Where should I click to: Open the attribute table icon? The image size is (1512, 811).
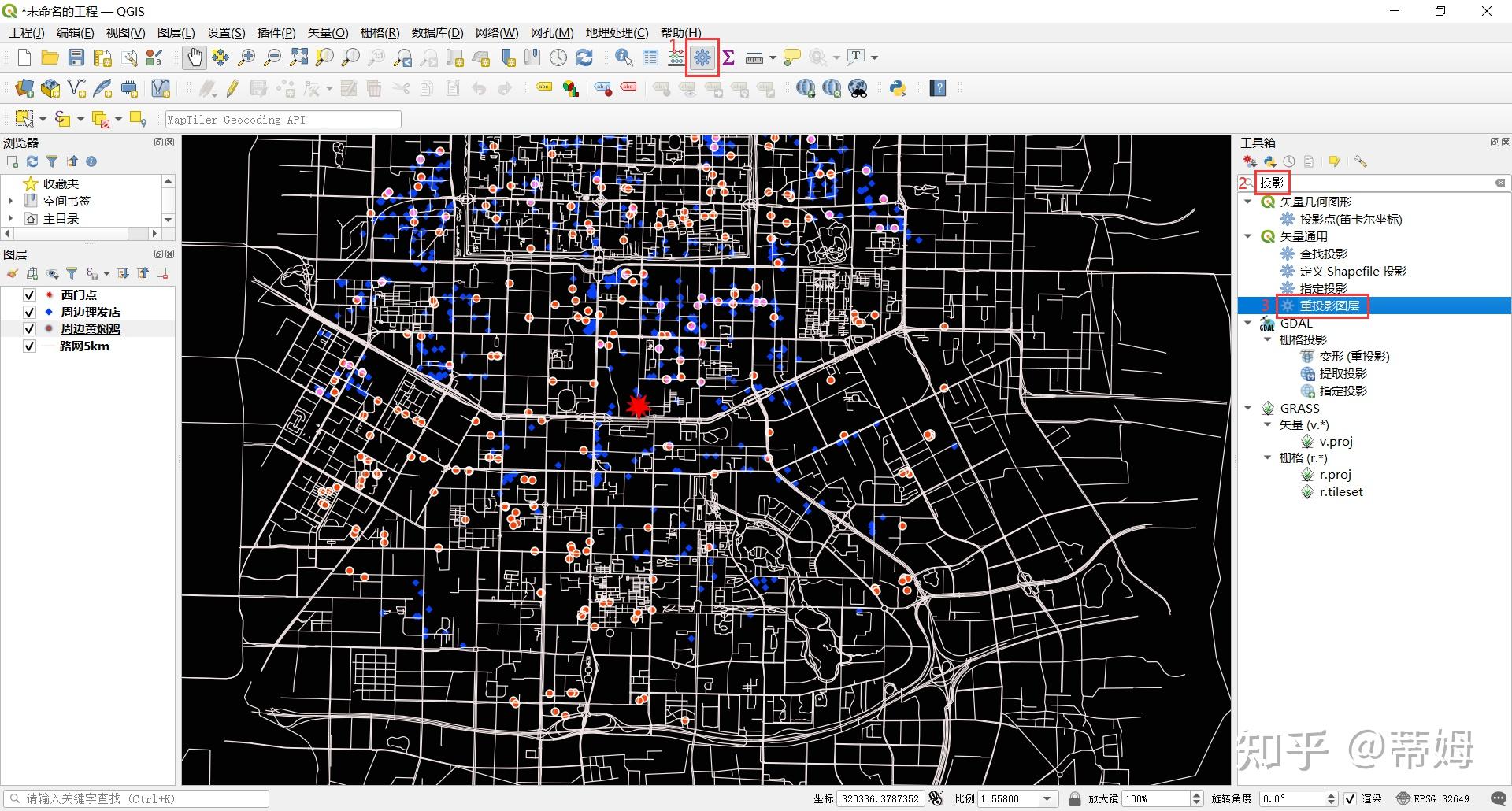click(650, 57)
